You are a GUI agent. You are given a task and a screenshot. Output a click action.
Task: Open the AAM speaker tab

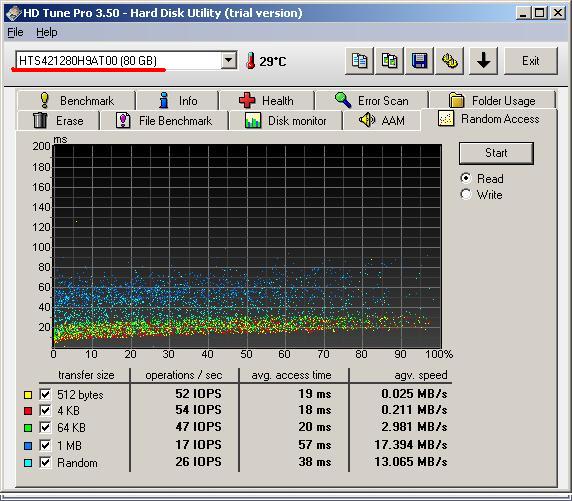click(382, 120)
